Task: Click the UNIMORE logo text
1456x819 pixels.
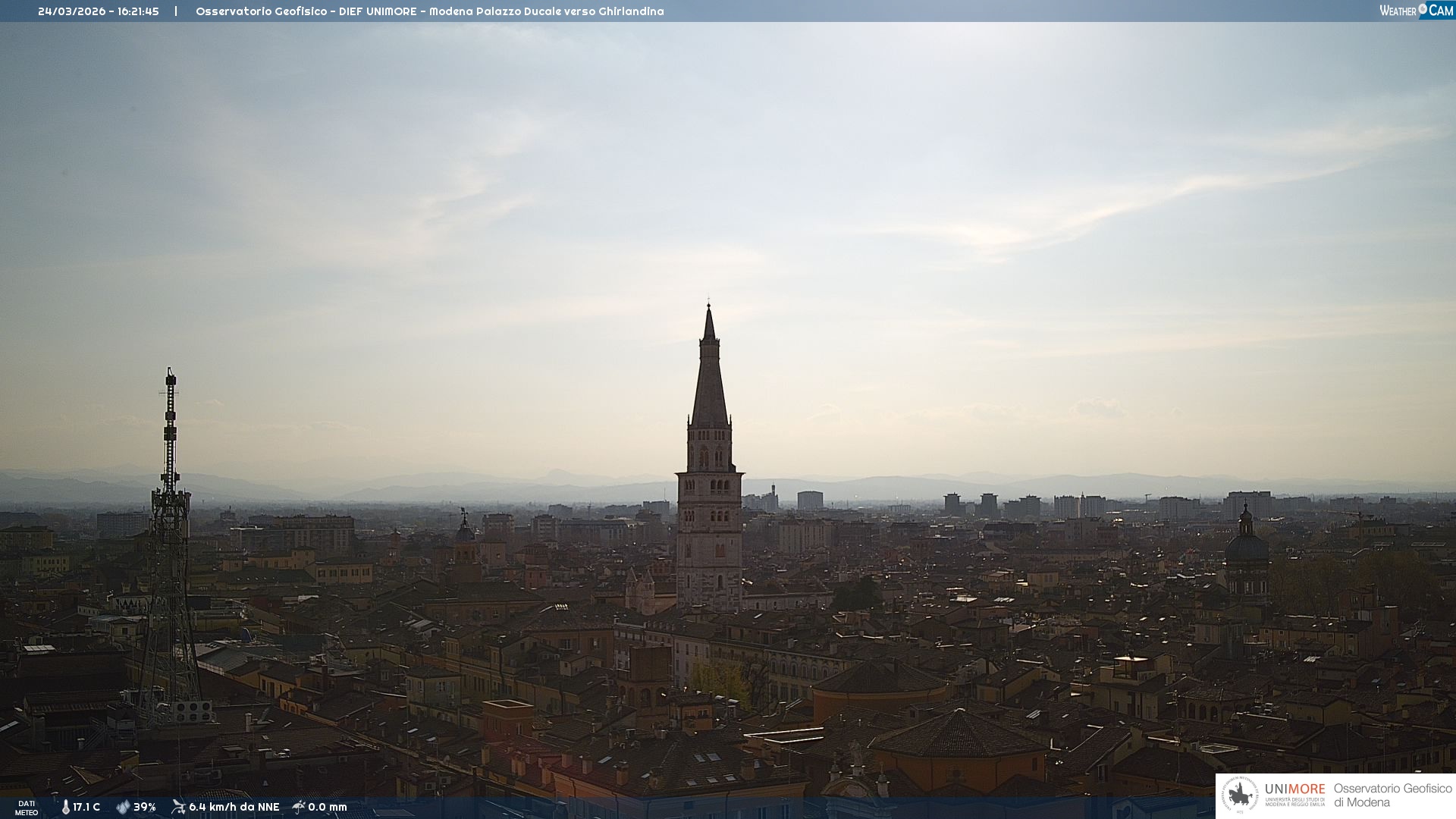Action: point(1295,789)
